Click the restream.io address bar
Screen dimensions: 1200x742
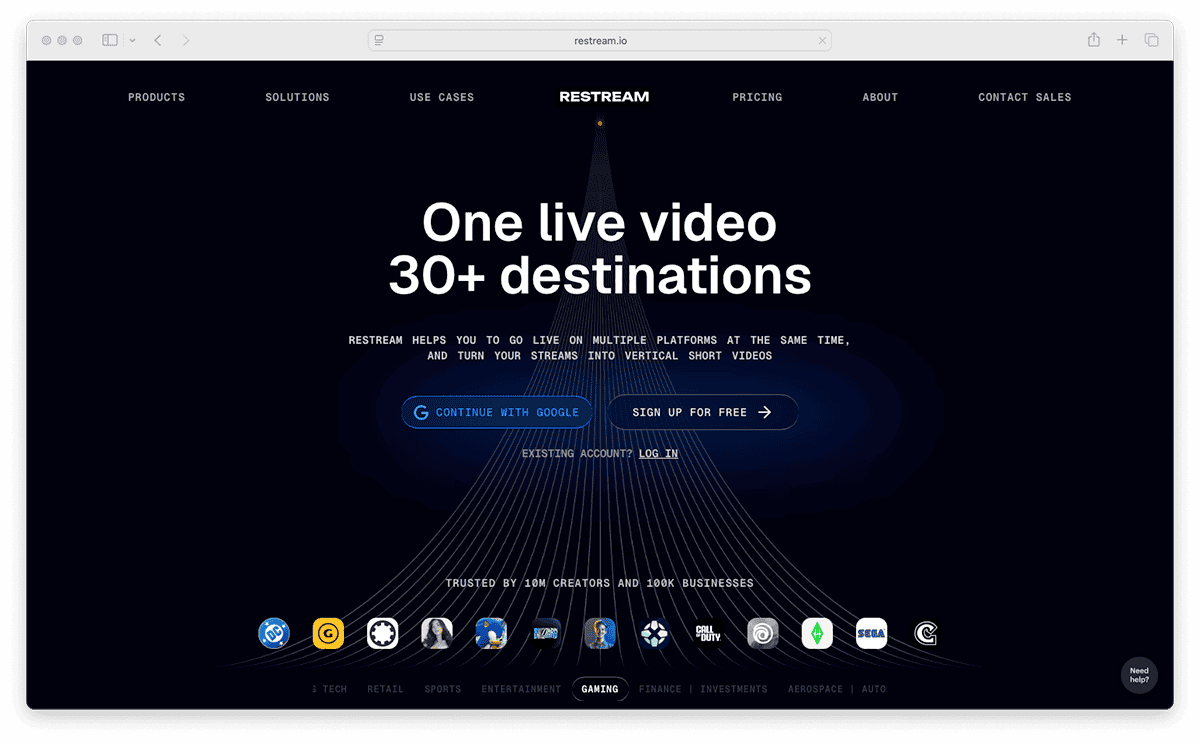[x=600, y=40]
